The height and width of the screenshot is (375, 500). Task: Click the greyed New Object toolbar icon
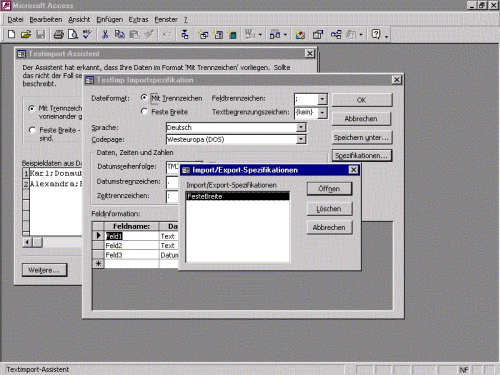351,34
